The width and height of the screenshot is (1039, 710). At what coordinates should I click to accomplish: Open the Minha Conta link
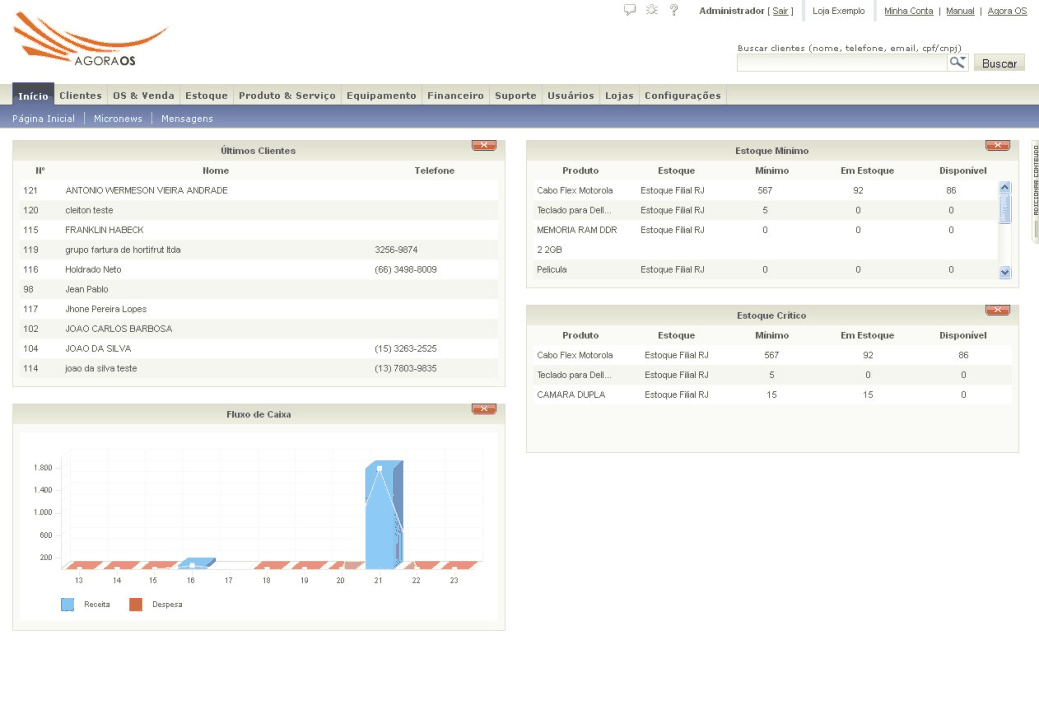[908, 11]
